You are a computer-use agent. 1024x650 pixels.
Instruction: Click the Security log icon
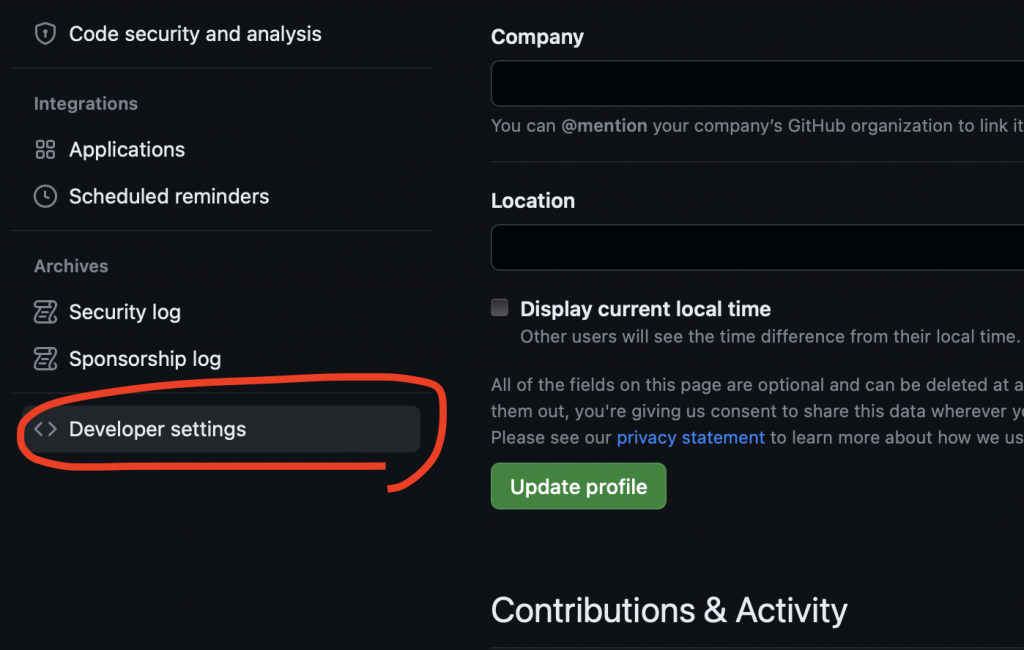pyautogui.click(x=45, y=312)
